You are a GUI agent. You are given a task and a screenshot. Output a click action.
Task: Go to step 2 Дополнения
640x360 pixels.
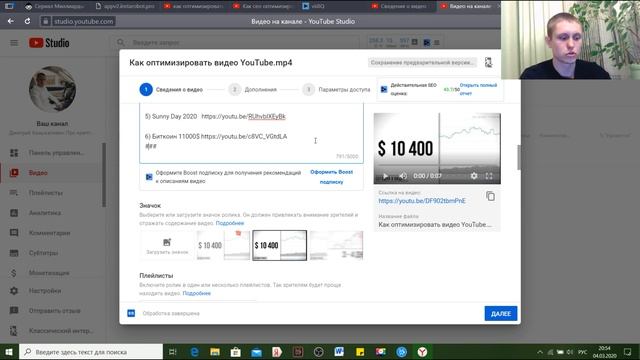pos(253,89)
